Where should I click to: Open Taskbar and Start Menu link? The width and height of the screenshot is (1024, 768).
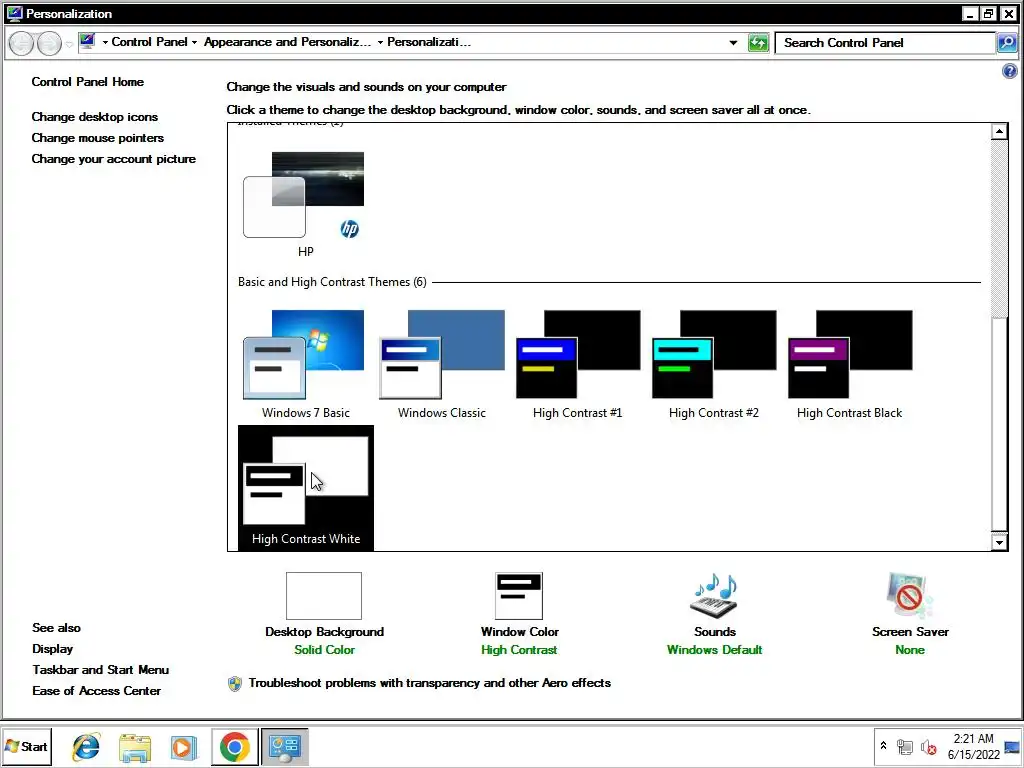pos(101,669)
